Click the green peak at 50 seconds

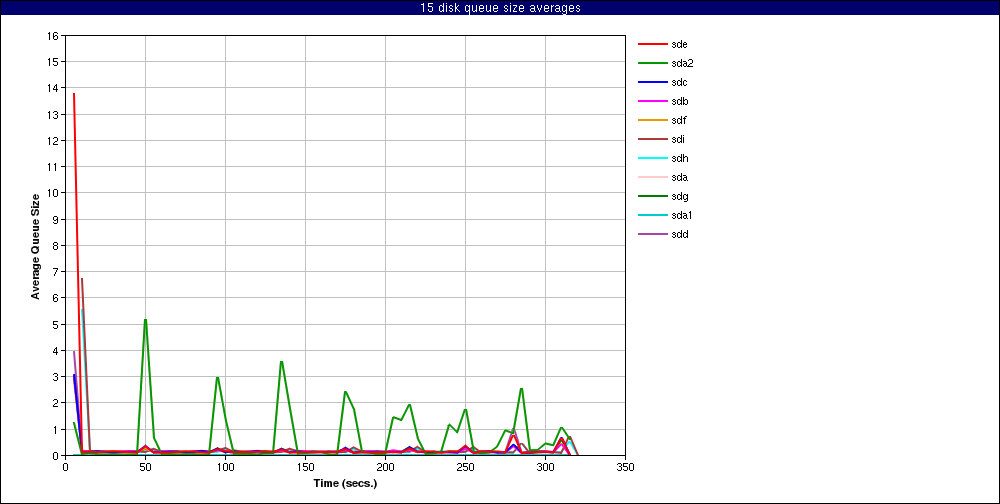click(x=145, y=320)
